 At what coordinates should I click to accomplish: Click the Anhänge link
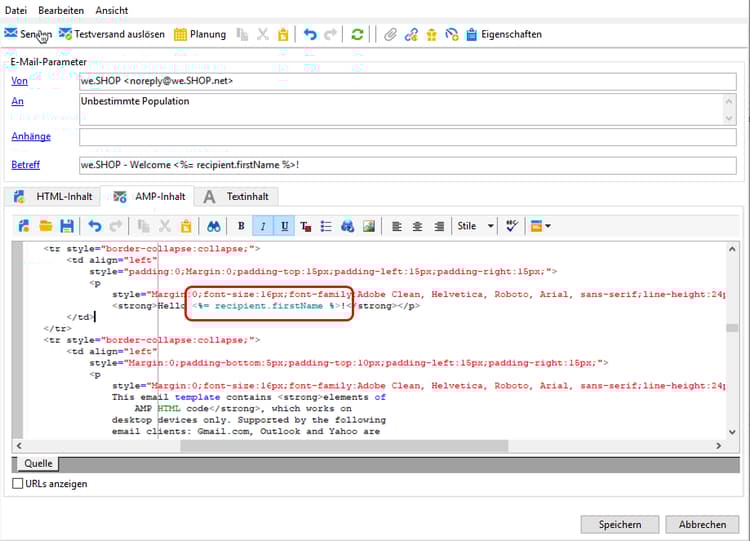pos(31,136)
